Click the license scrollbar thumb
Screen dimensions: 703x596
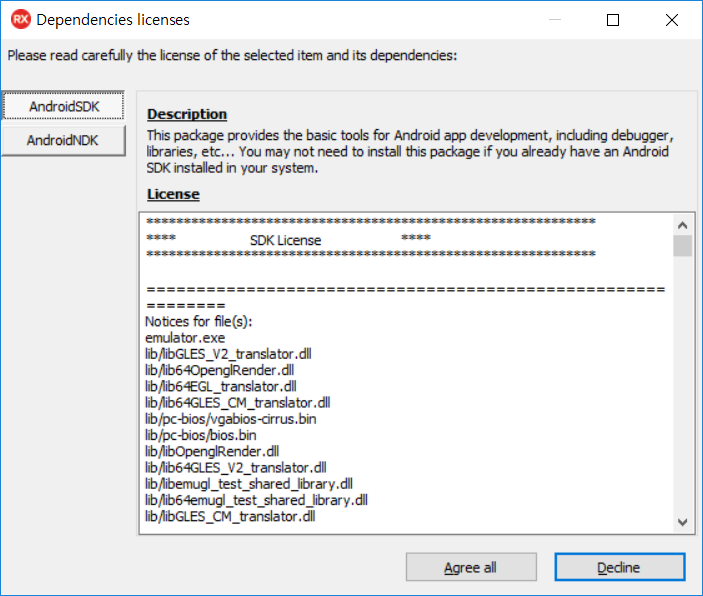pos(682,246)
